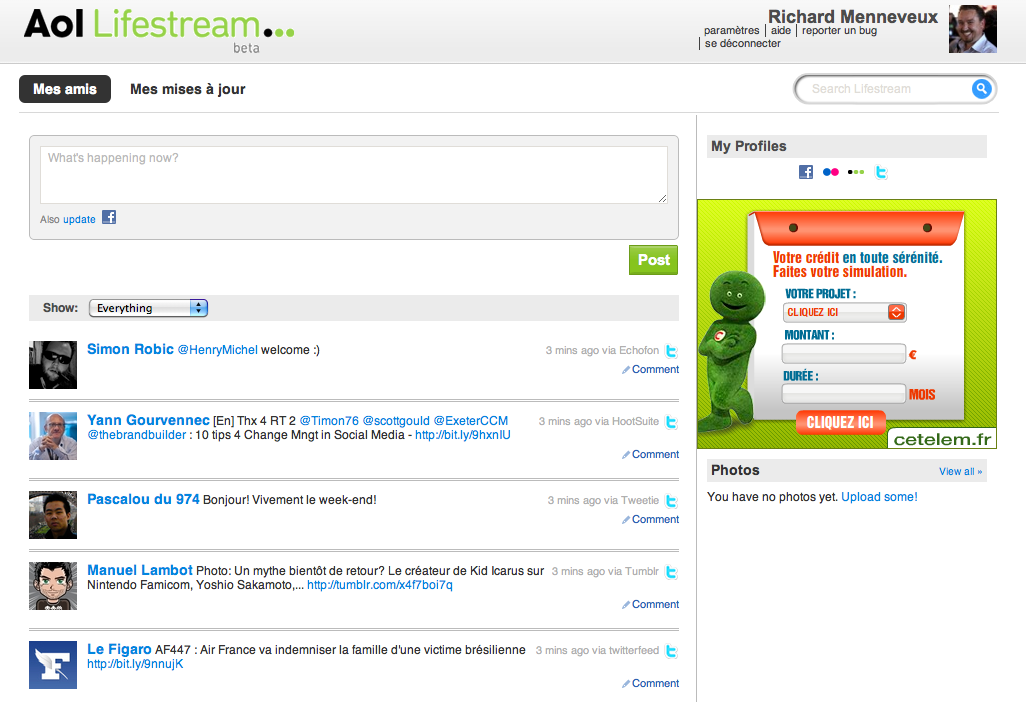The width and height of the screenshot is (1026, 702).
Task: Open Pascalou du 974's avatar
Action: point(53,515)
